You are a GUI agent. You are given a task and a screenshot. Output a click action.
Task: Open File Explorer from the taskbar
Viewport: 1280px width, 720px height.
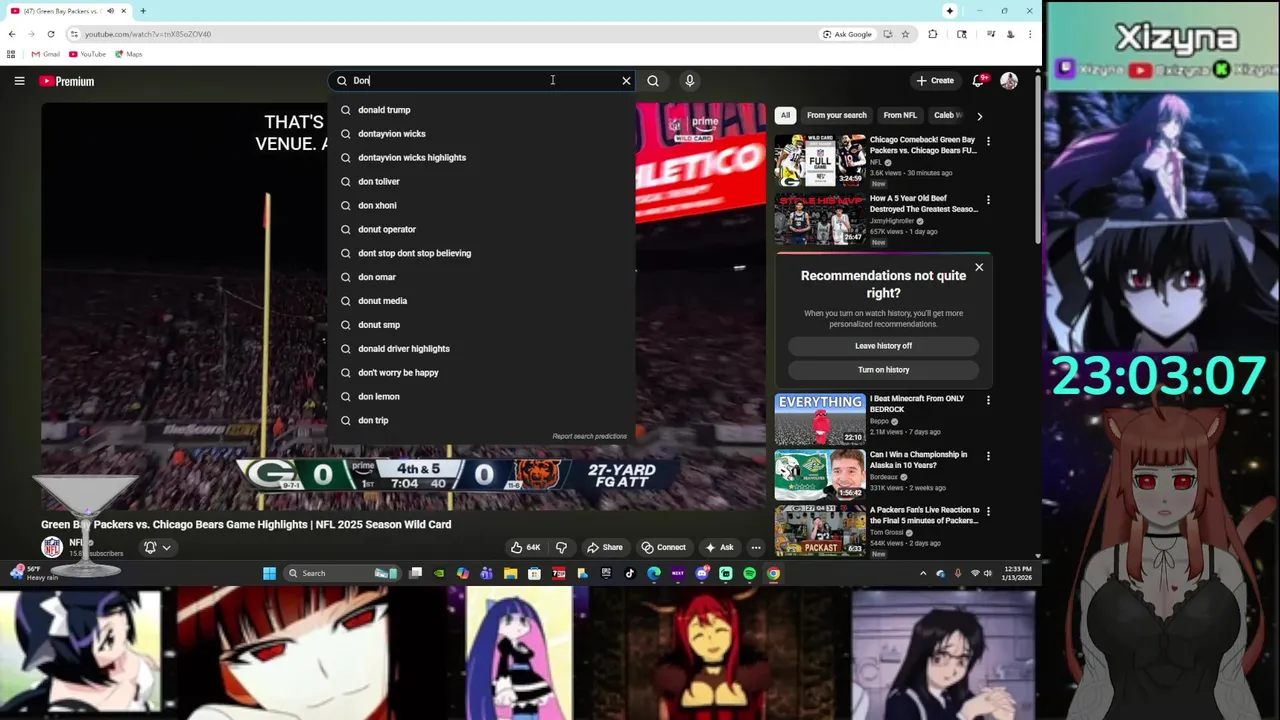[x=510, y=573]
